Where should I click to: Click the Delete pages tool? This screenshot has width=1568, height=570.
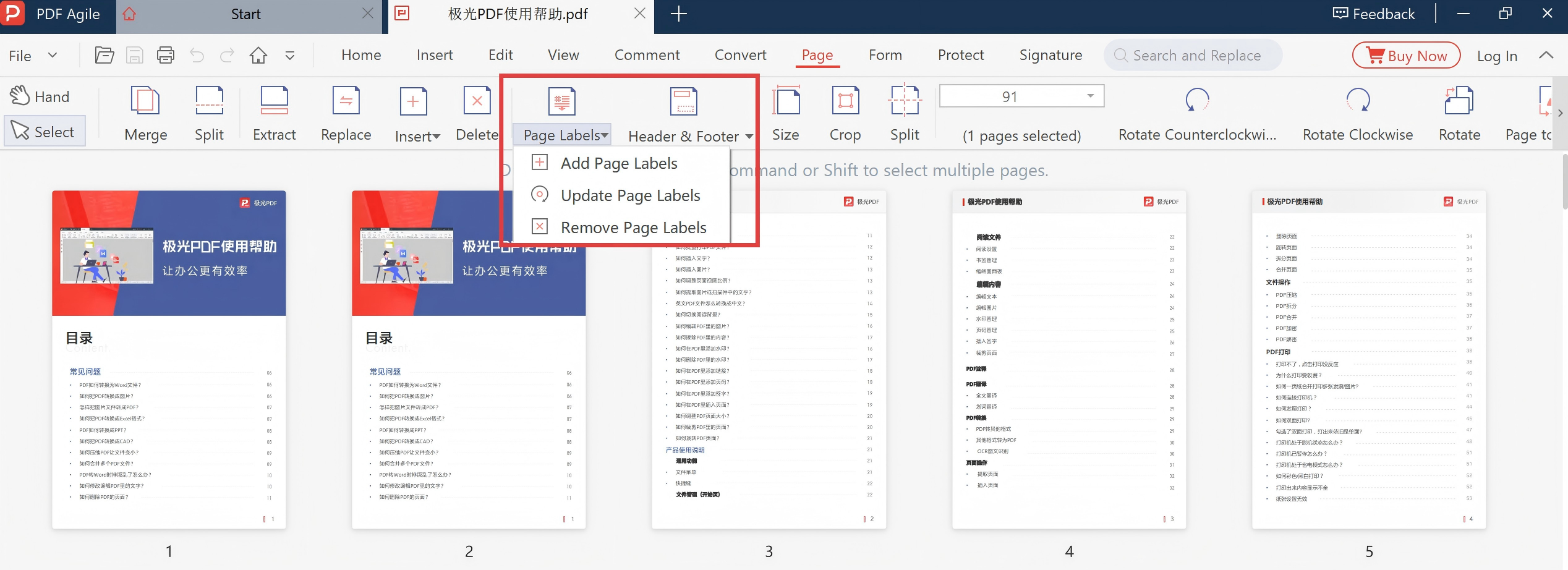coord(477,114)
